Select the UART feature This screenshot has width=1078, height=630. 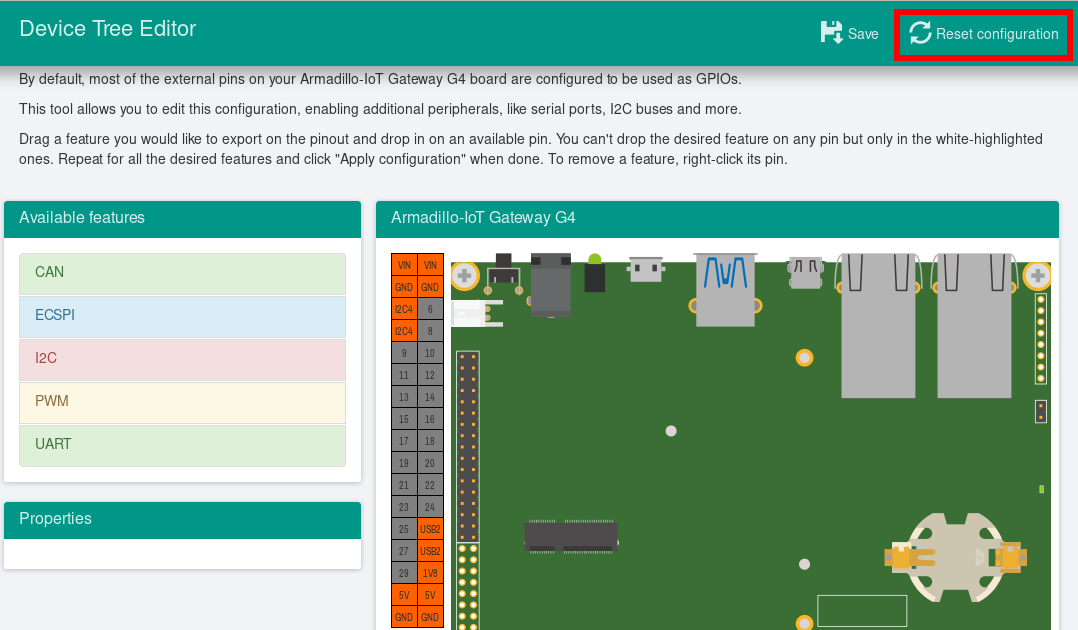(x=182, y=445)
